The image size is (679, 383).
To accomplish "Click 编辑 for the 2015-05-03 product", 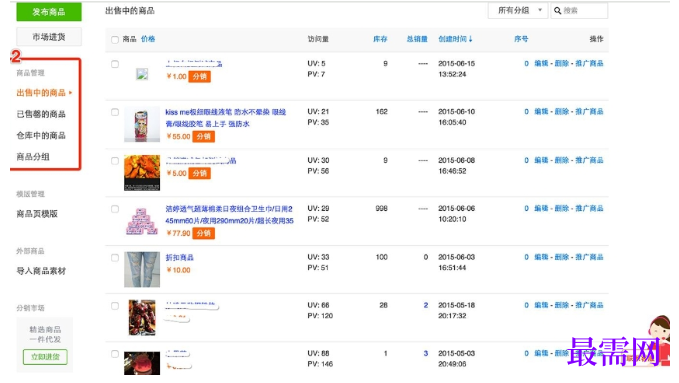I will point(541,353).
